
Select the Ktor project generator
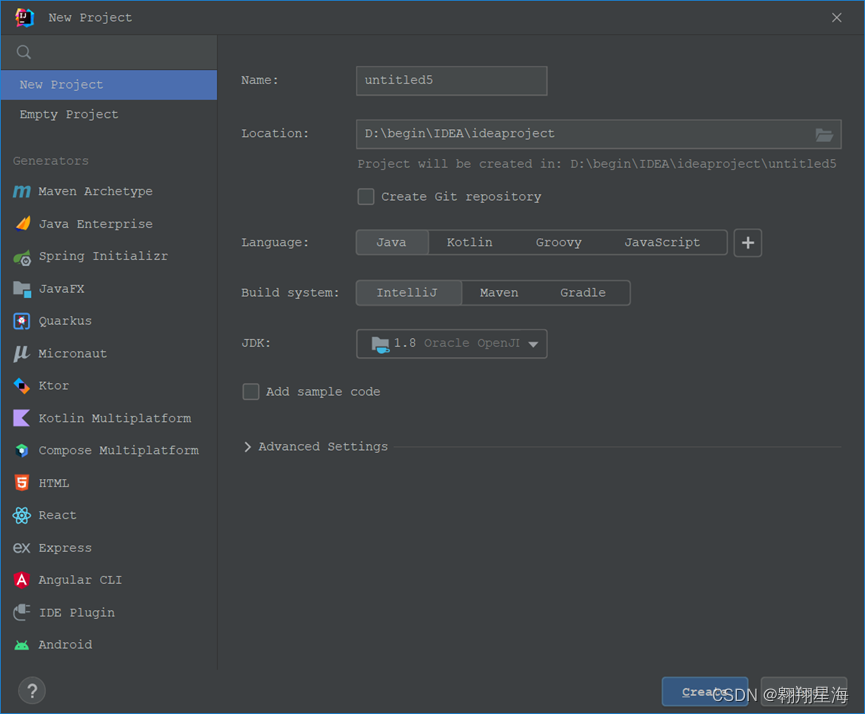click(x=53, y=385)
